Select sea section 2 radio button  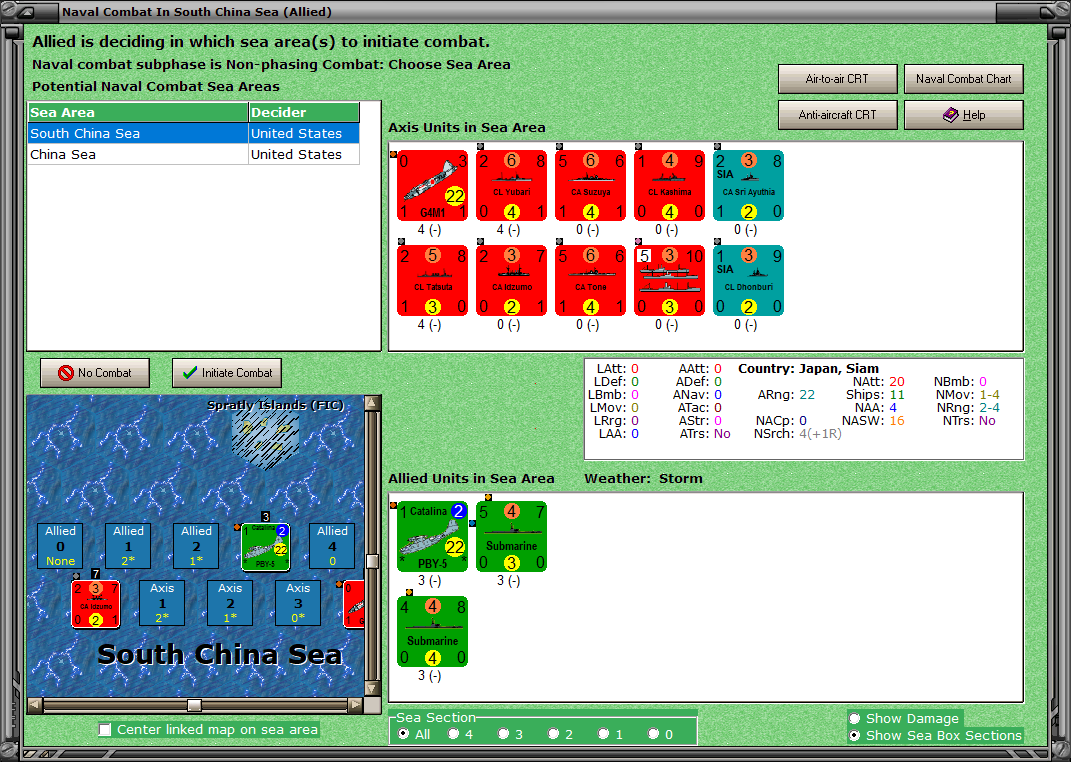pos(553,734)
